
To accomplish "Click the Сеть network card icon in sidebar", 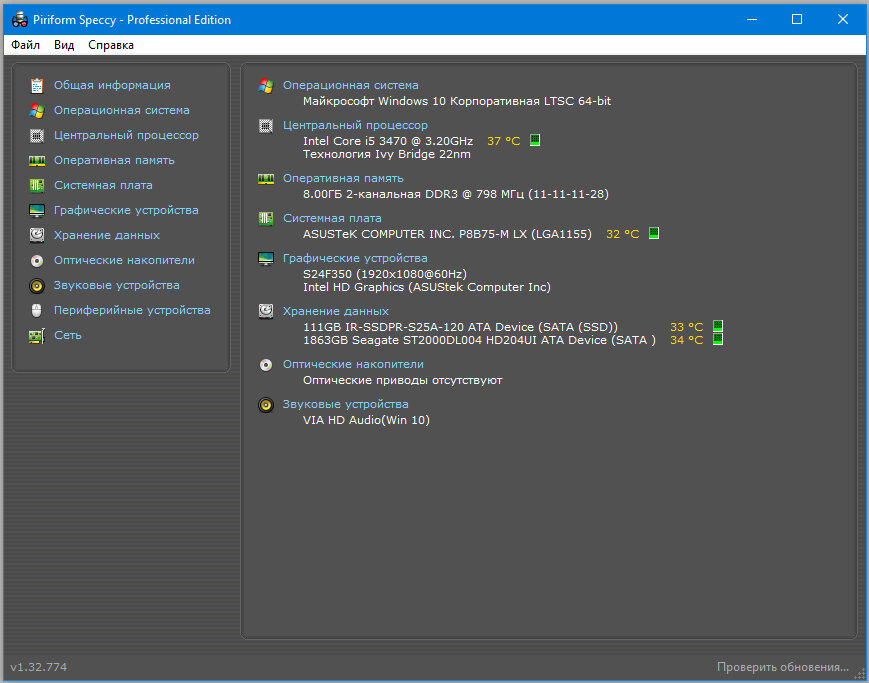I will click(37, 335).
